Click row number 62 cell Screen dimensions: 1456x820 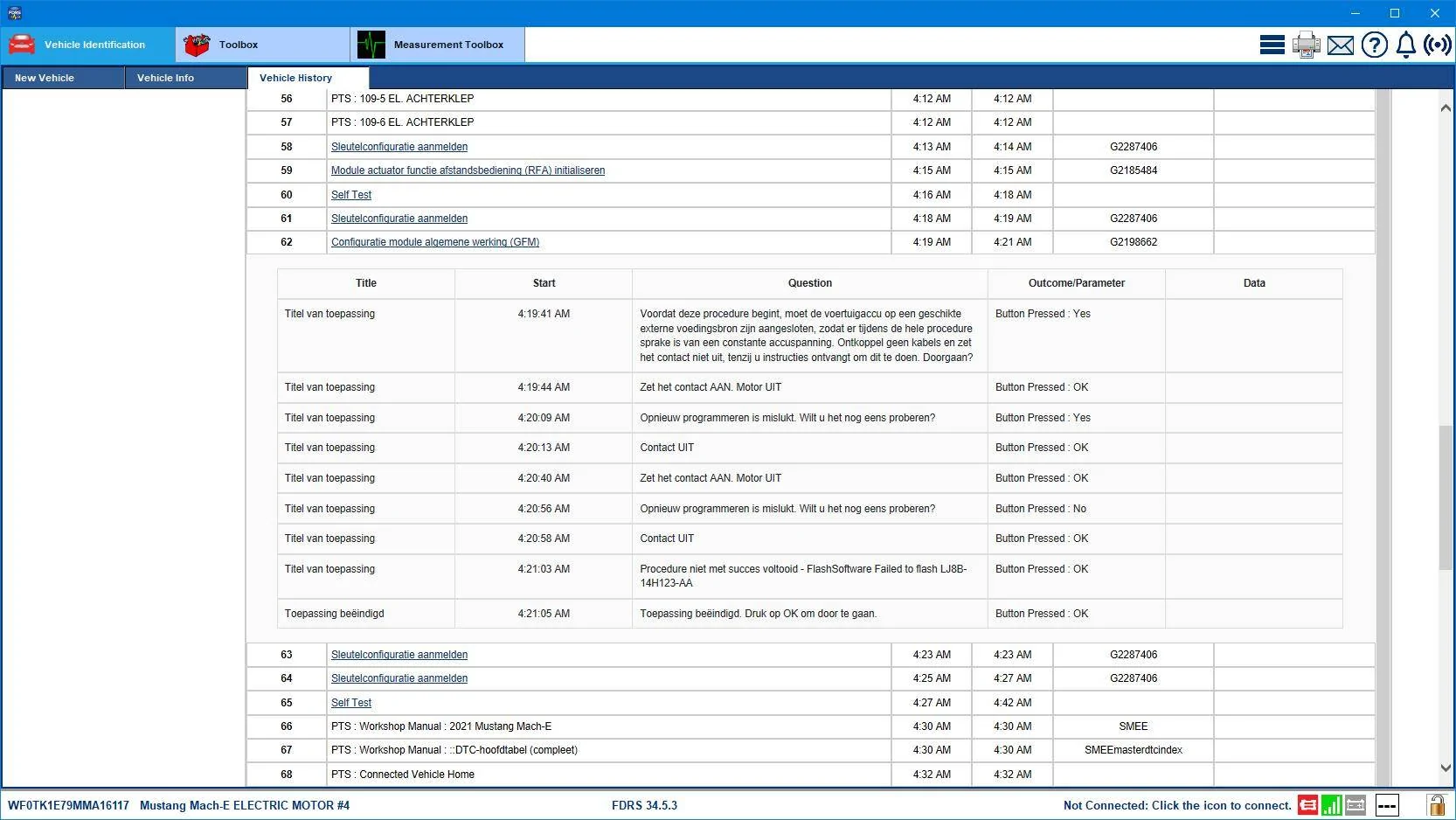tap(287, 242)
